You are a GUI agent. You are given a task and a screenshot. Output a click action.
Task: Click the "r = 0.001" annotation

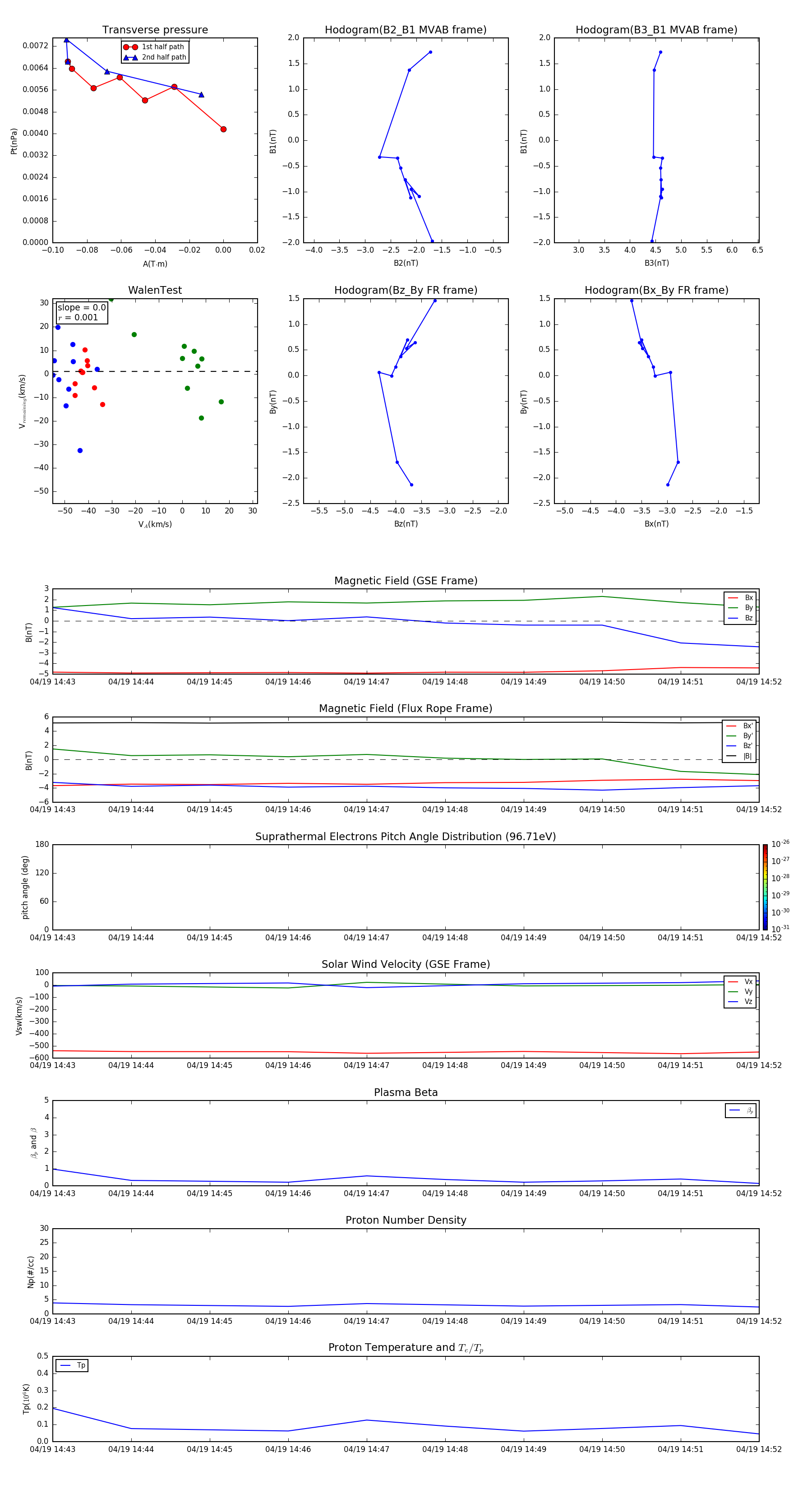tap(78, 317)
